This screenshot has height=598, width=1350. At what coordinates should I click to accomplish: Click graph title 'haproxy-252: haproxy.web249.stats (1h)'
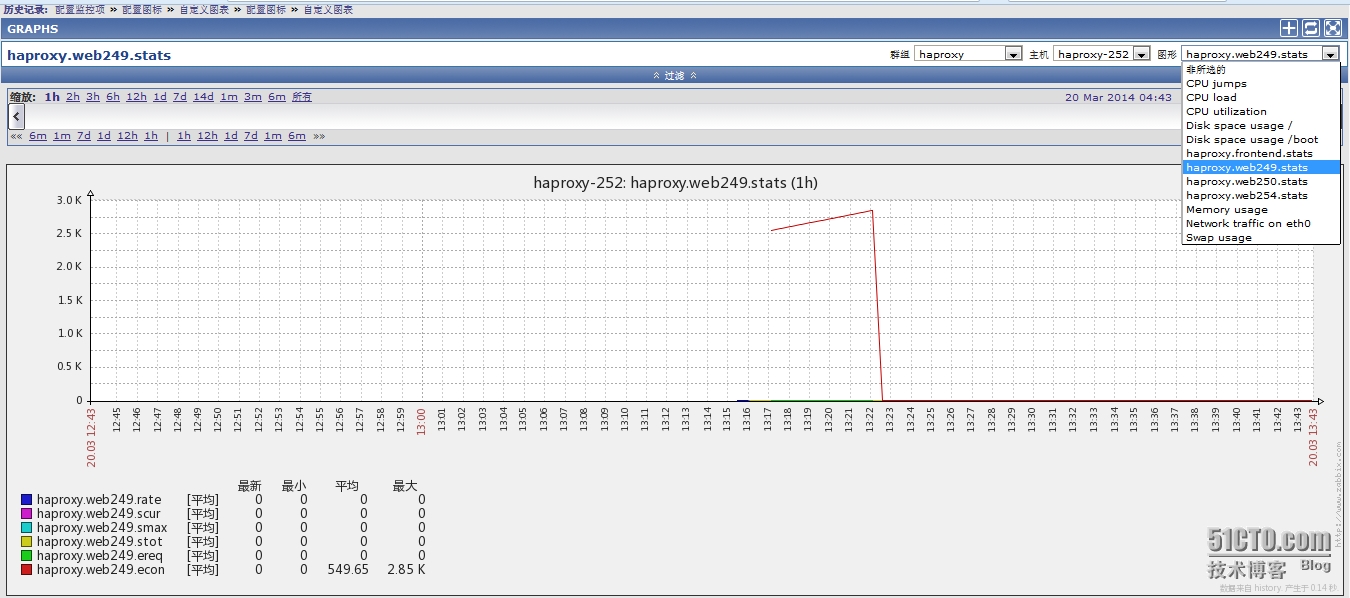tap(676, 182)
